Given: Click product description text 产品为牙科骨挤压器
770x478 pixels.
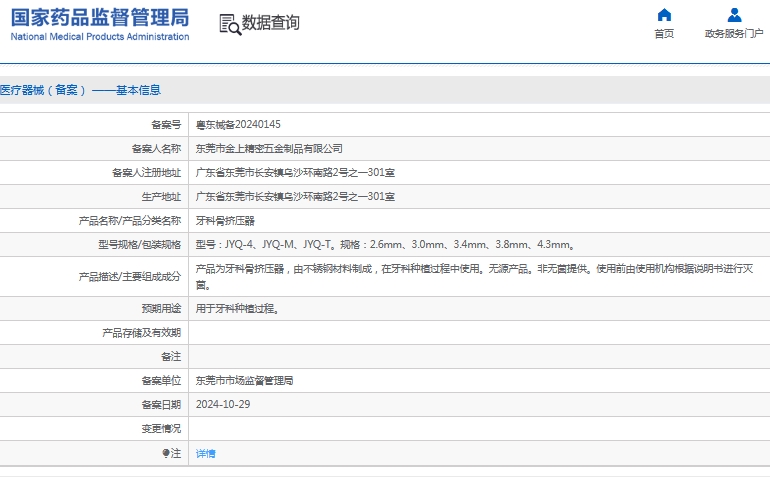Looking at the screenshot, I should pos(240,269).
